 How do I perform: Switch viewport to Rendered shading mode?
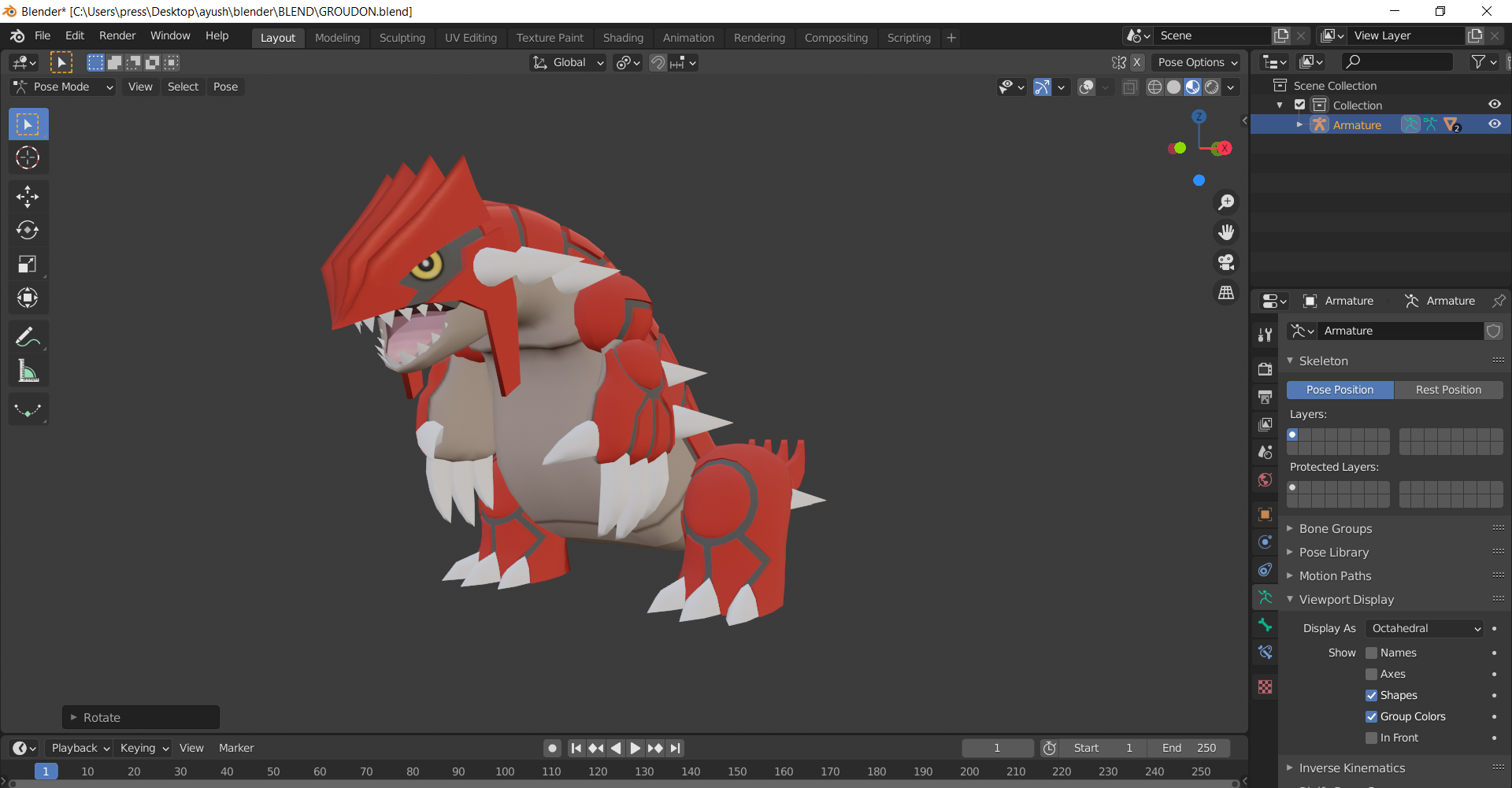pyautogui.click(x=1210, y=87)
